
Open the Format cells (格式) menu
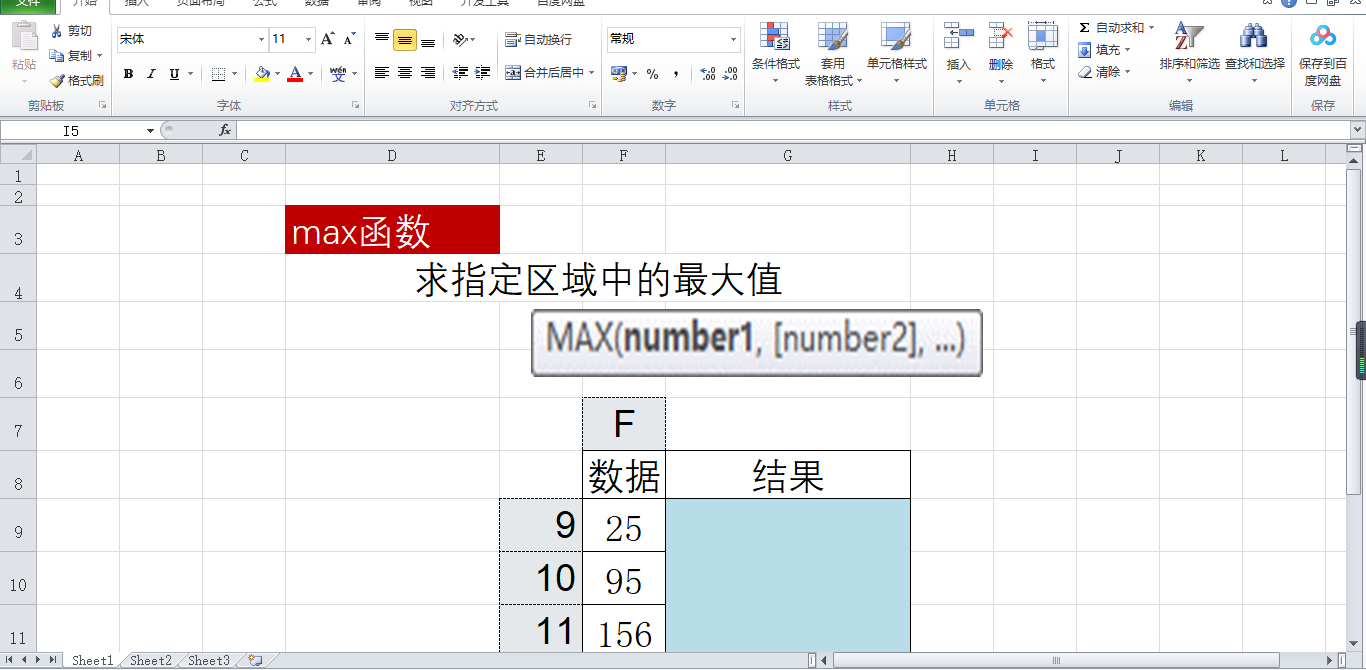(x=1043, y=54)
